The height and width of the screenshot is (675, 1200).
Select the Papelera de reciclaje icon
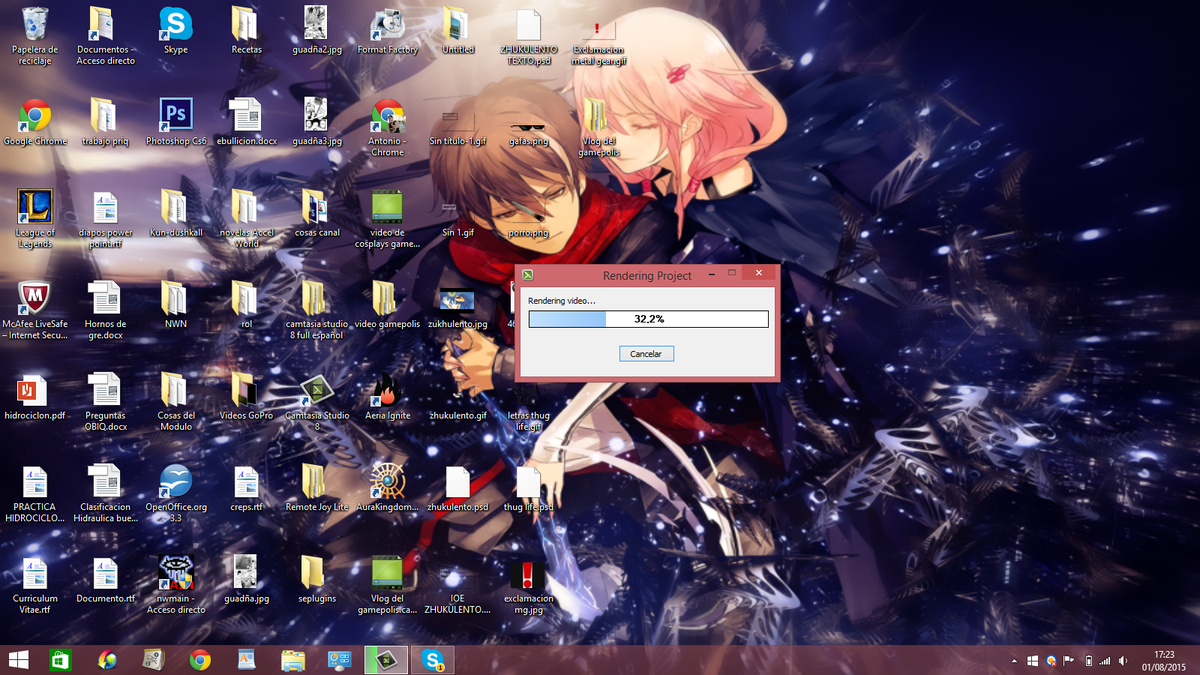(x=35, y=34)
